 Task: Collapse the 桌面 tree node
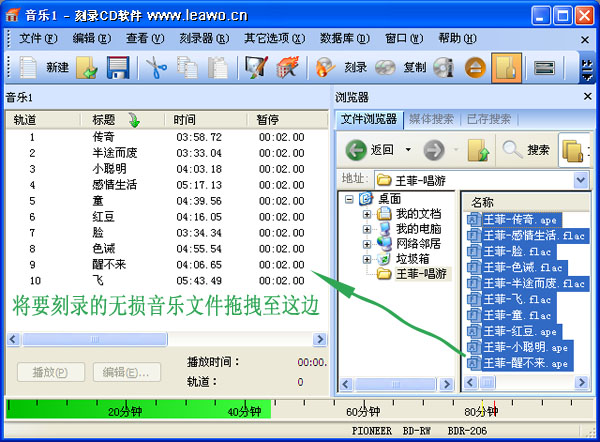349,199
